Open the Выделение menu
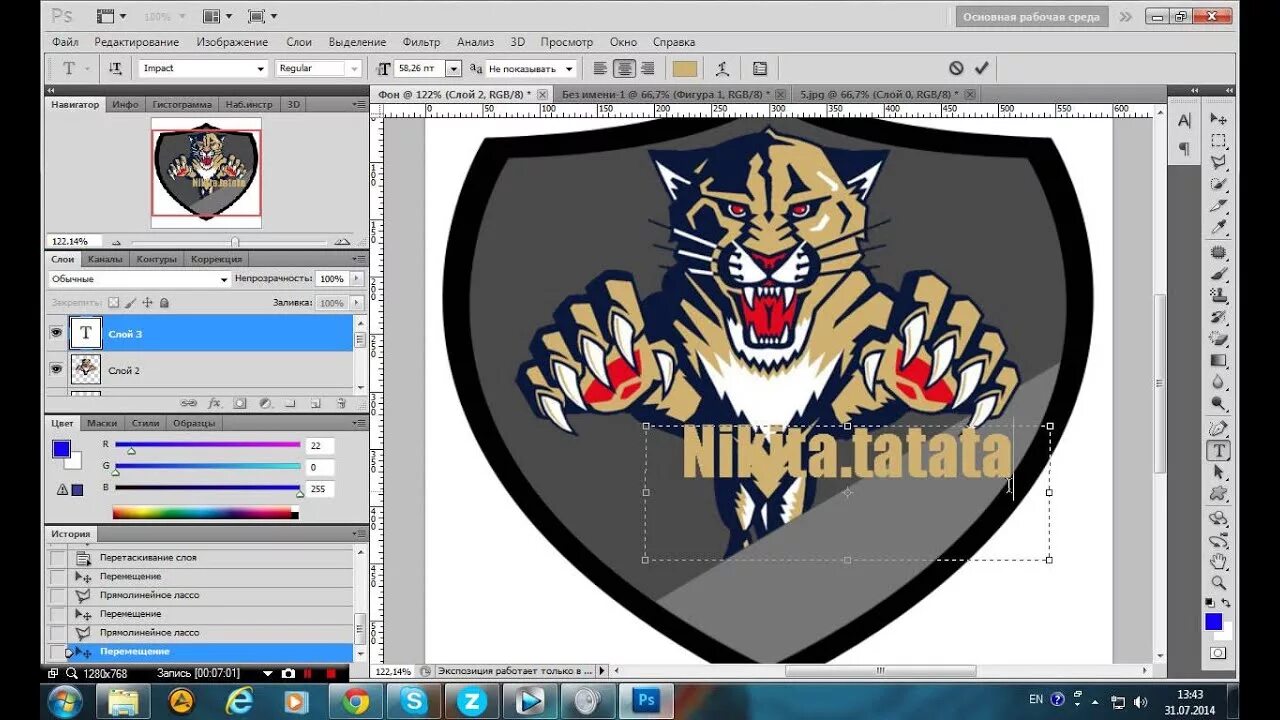Screen dimensions: 1280x720 [357, 42]
